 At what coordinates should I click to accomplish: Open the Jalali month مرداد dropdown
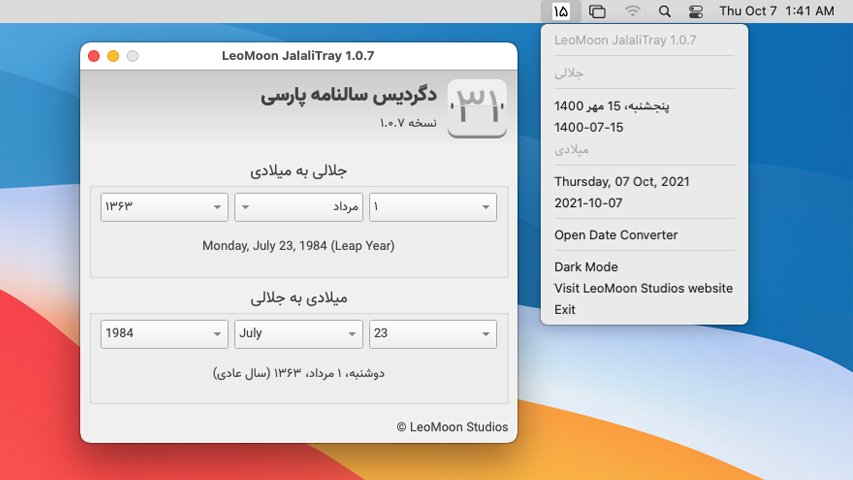click(299, 207)
